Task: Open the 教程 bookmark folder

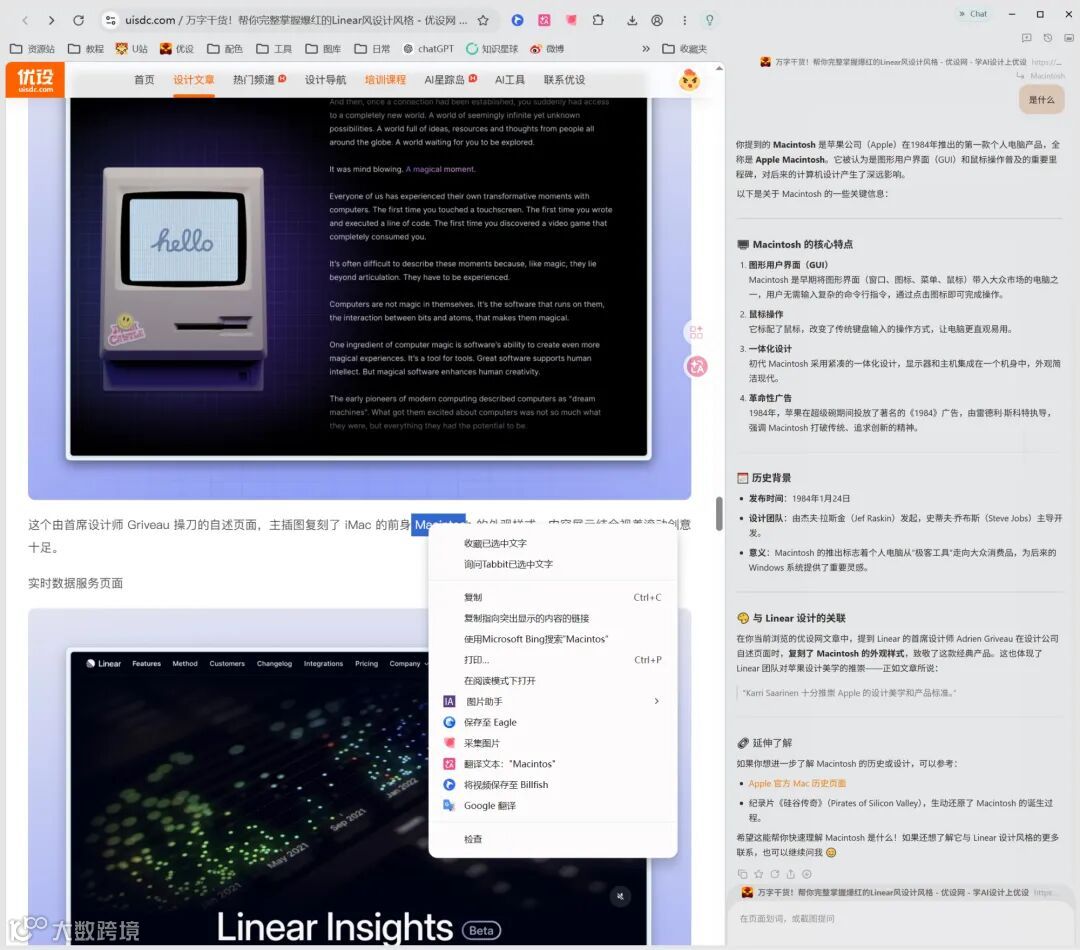Action: [86, 49]
